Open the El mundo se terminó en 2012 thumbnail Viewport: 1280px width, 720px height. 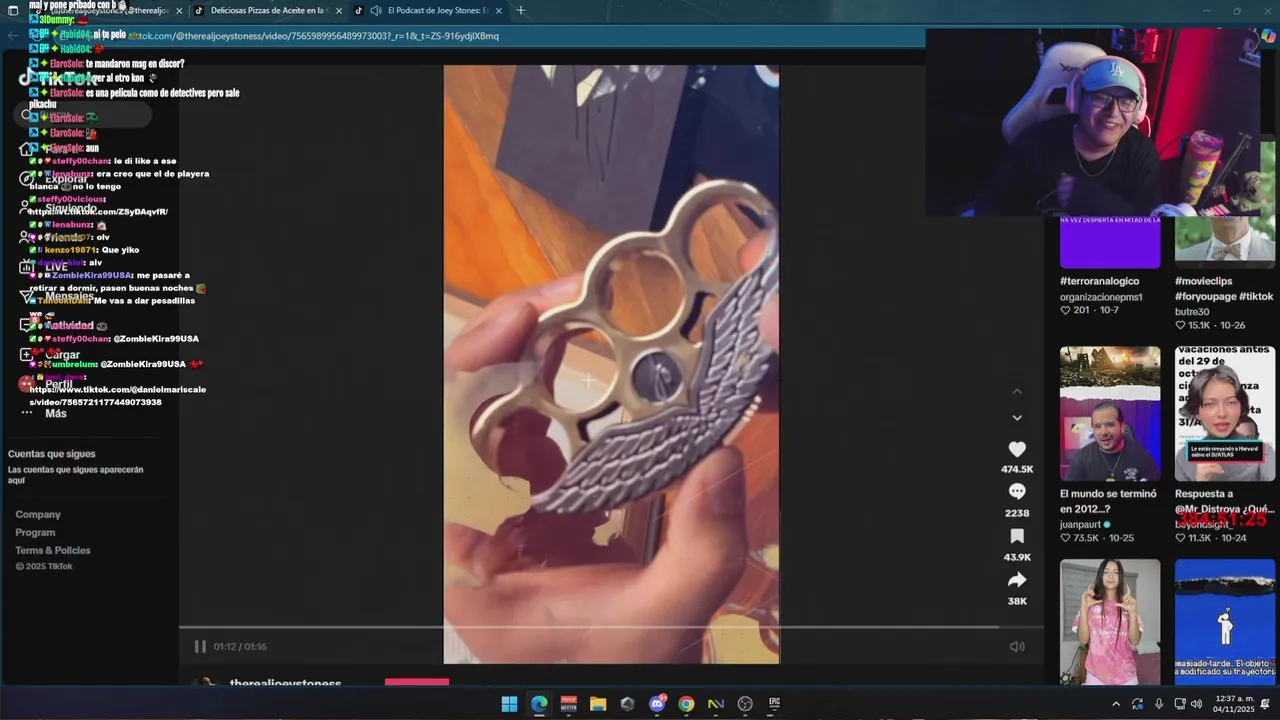coord(1110,414)
